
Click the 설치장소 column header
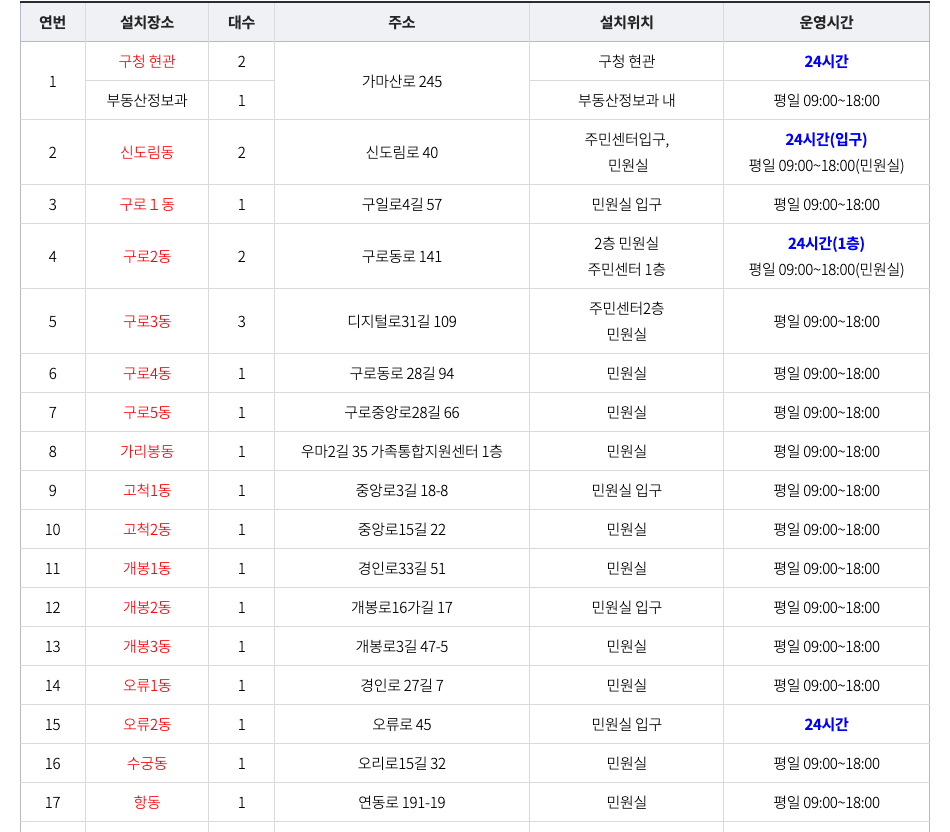(147, 22)
